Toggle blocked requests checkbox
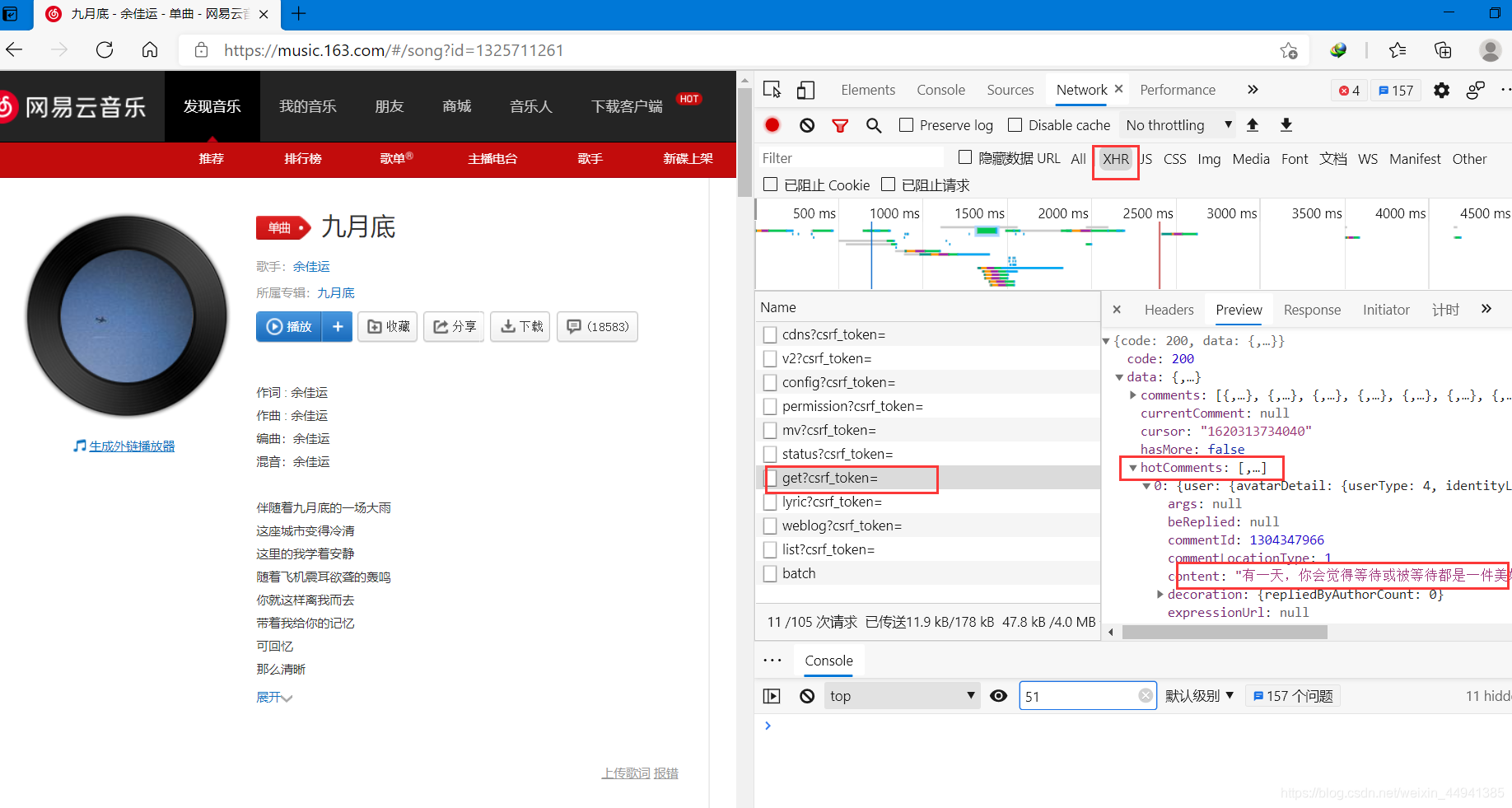 [888, 184]
